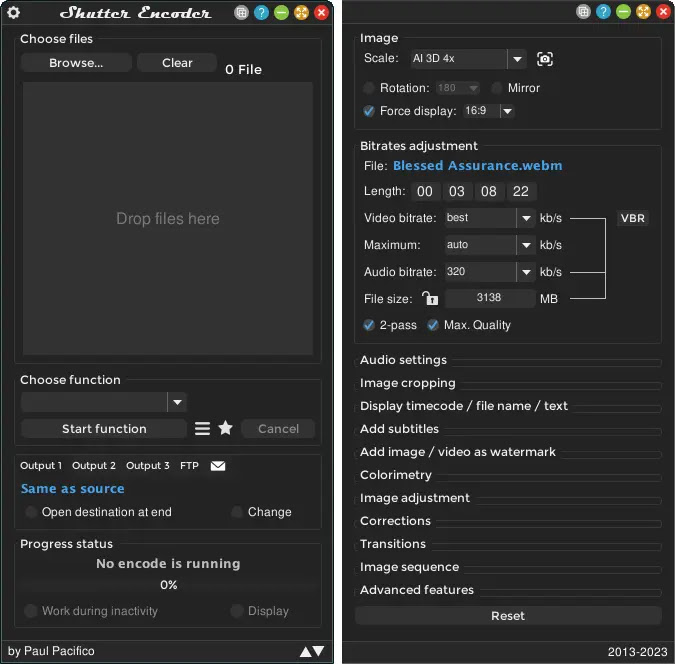
Task: Open help icon in right settings window
Action: (603, 12)
